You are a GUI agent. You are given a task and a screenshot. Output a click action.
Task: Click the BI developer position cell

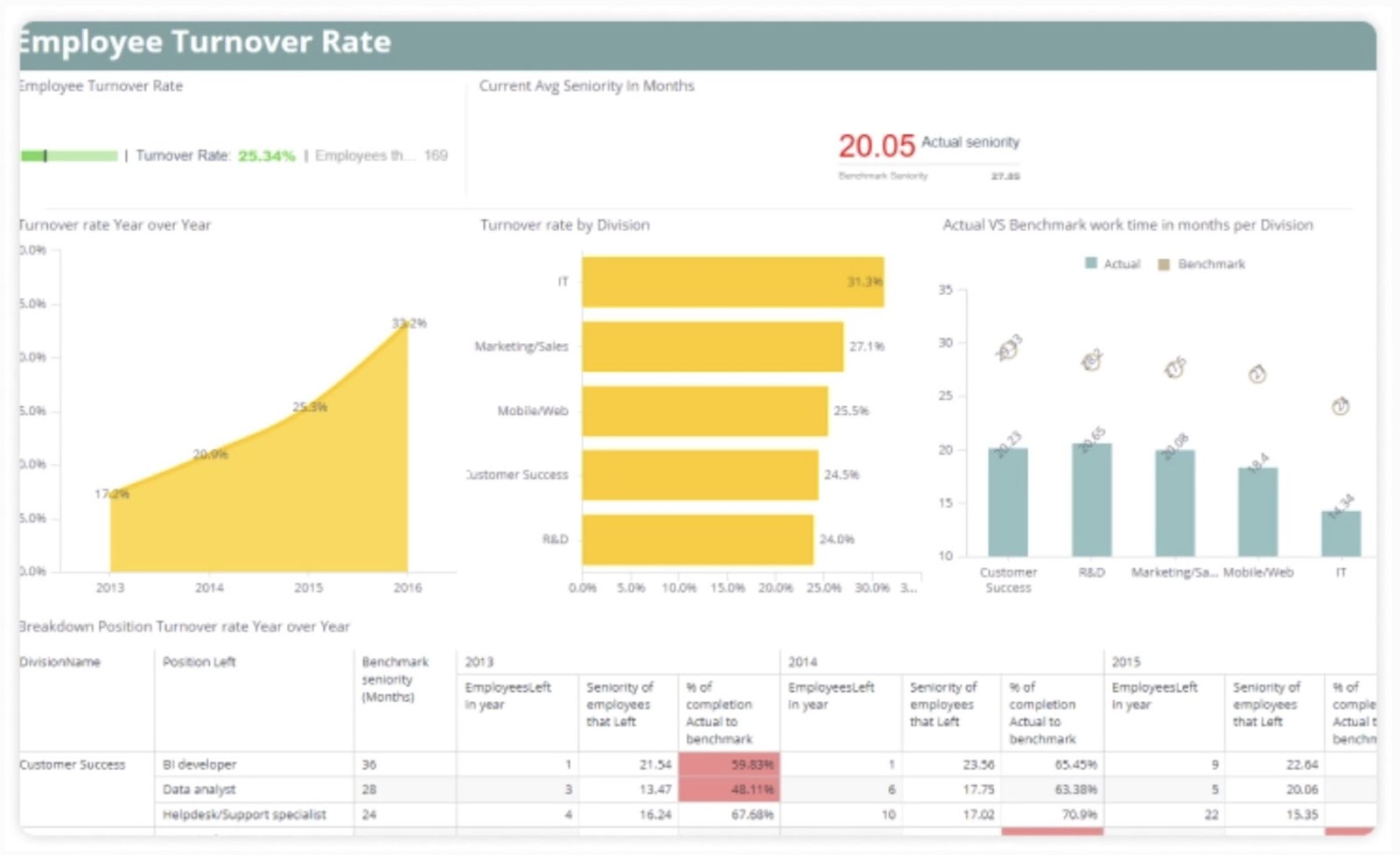[x=199, y=764]
